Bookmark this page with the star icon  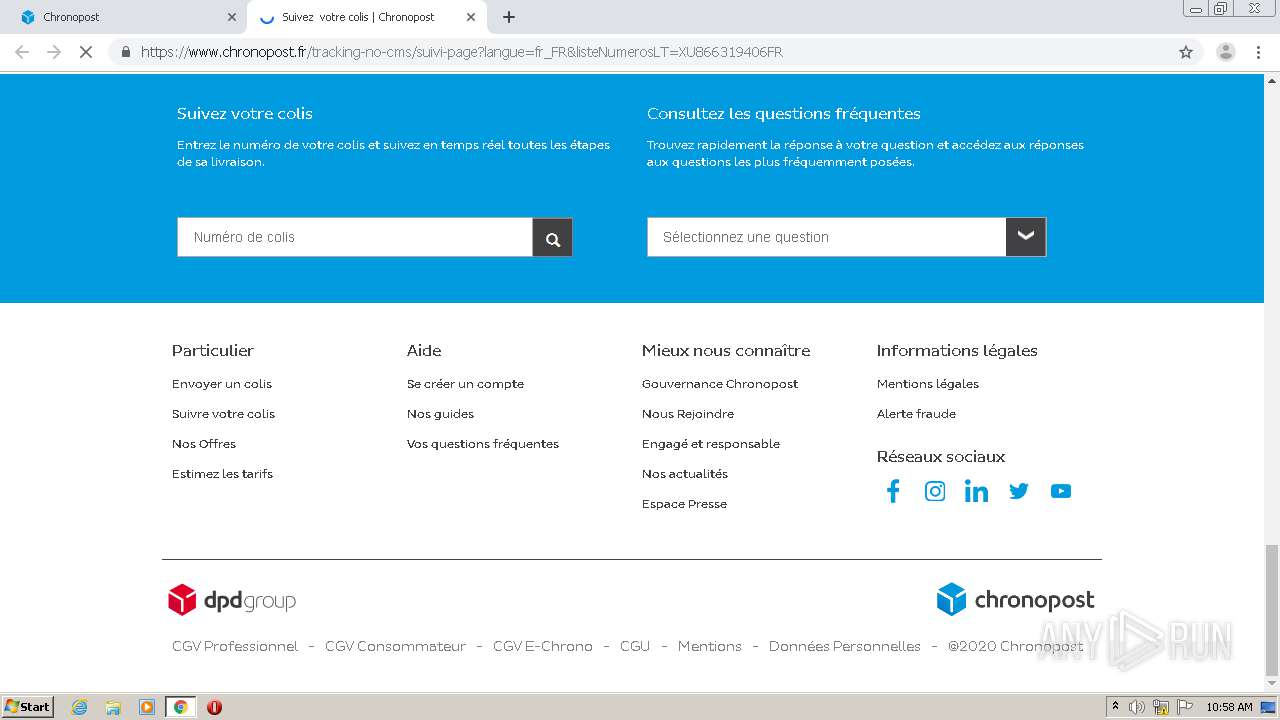(x=1186, y=52)
